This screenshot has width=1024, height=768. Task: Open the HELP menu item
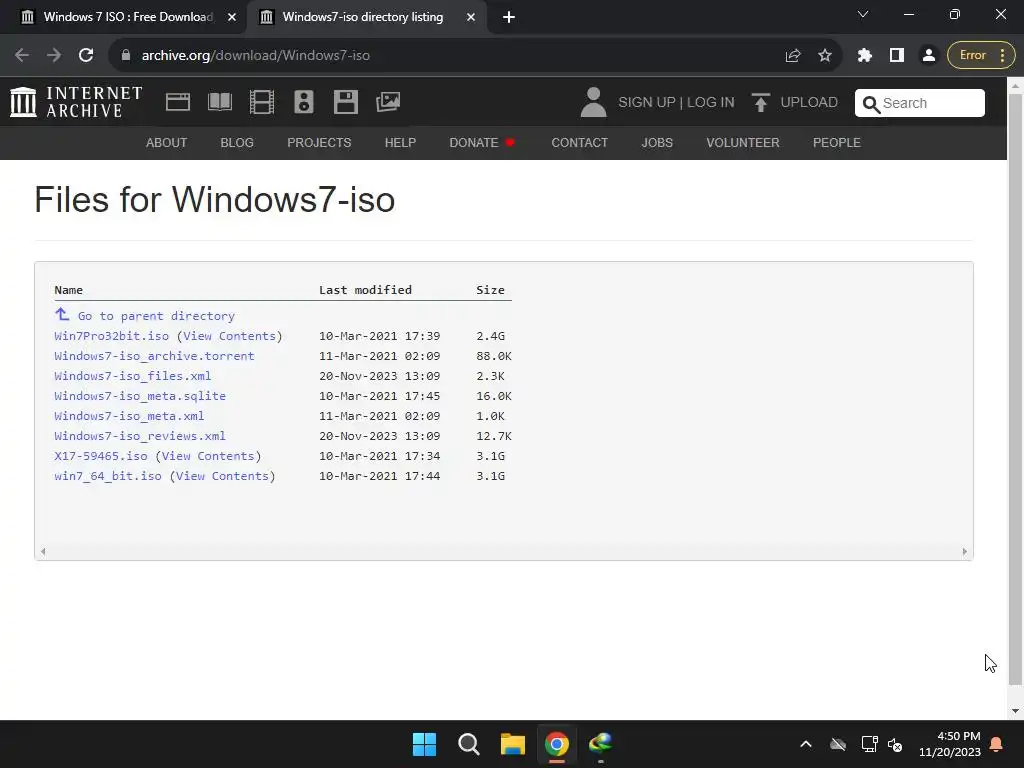tap(400, 142)
